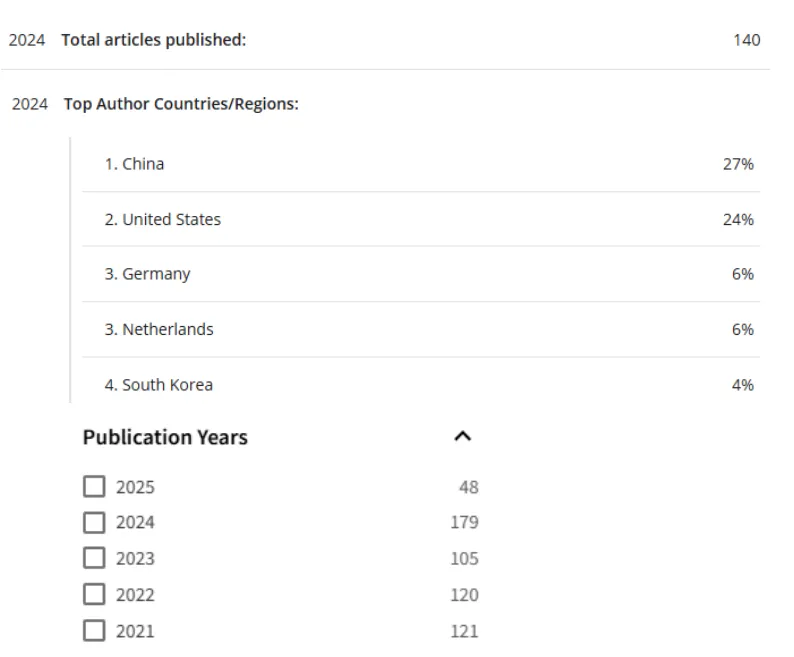The height and width of the screenshot is (657, 794).
Task: Check the 2021 publication year box
Action: pyautogui.click(x=94, y=631)
